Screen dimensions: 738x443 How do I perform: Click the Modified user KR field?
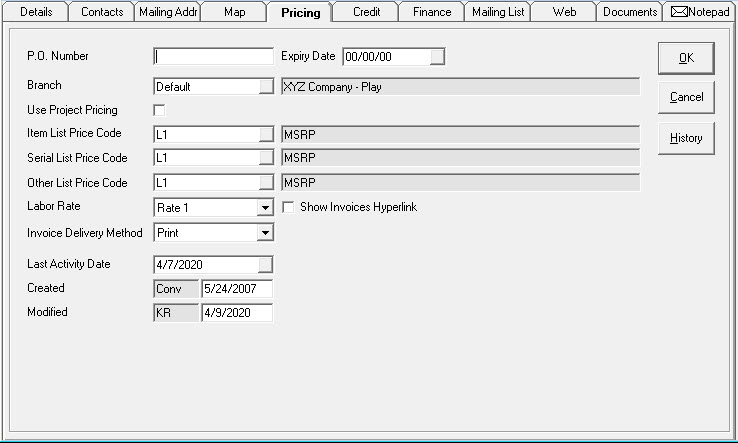point(176,313)
